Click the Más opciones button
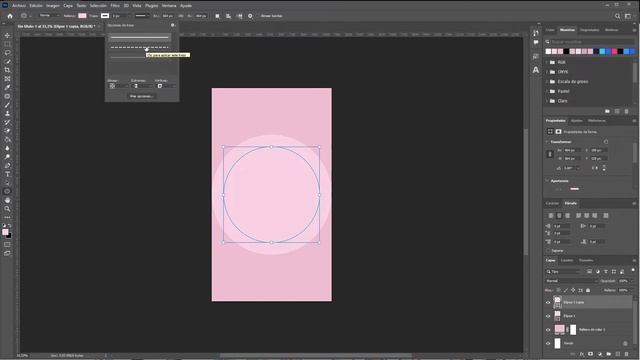 141,96
